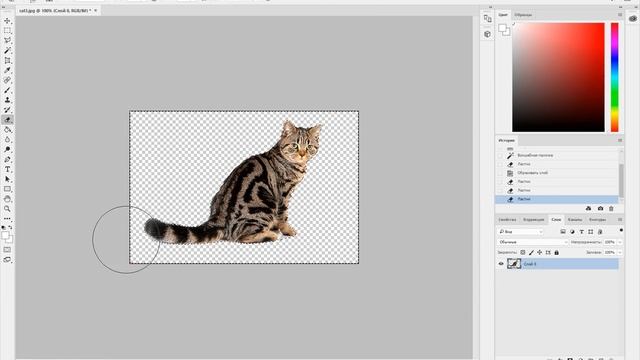Select the Path Selection tool
The width and height of the screenshot is (640, 360).
[x=7, y=179]
